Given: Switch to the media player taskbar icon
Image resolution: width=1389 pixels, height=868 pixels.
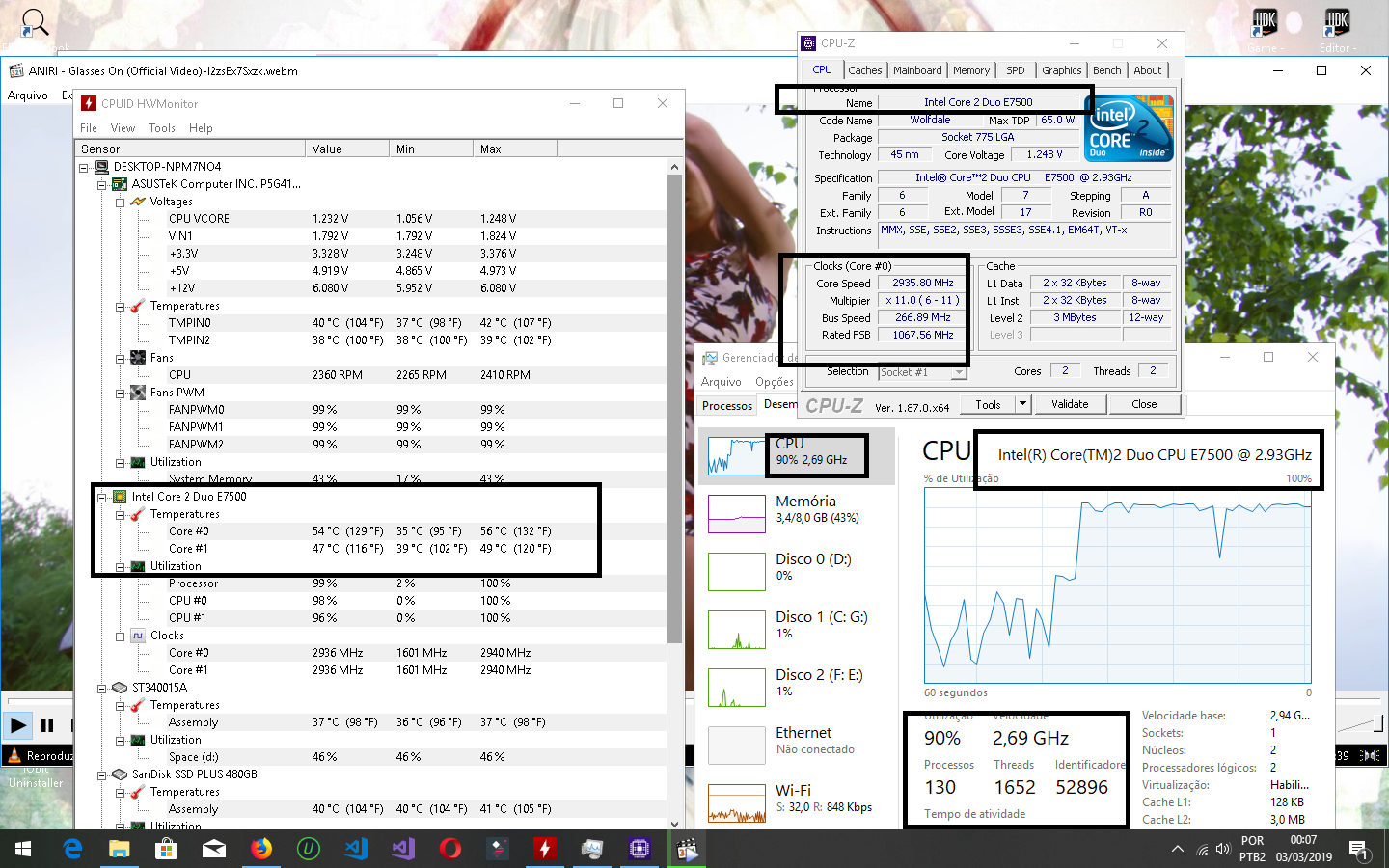Looking at the screenshot, I should point(687,849).
